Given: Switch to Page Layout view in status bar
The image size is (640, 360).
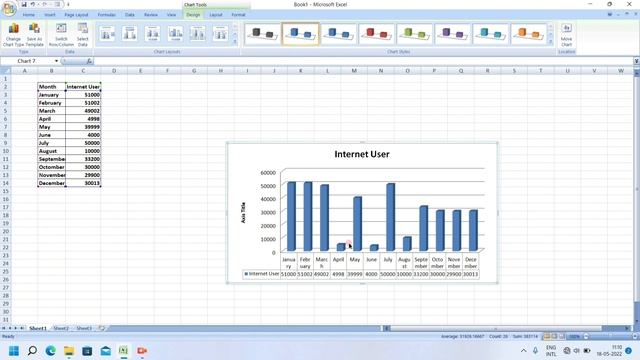Looking at the screenshot, I should coord(554,337).
